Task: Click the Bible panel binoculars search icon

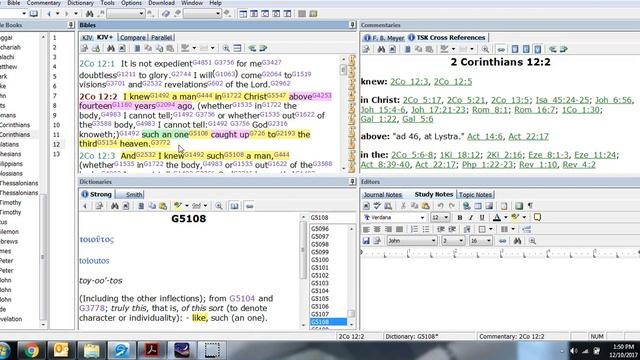Action: coord(111,48)
